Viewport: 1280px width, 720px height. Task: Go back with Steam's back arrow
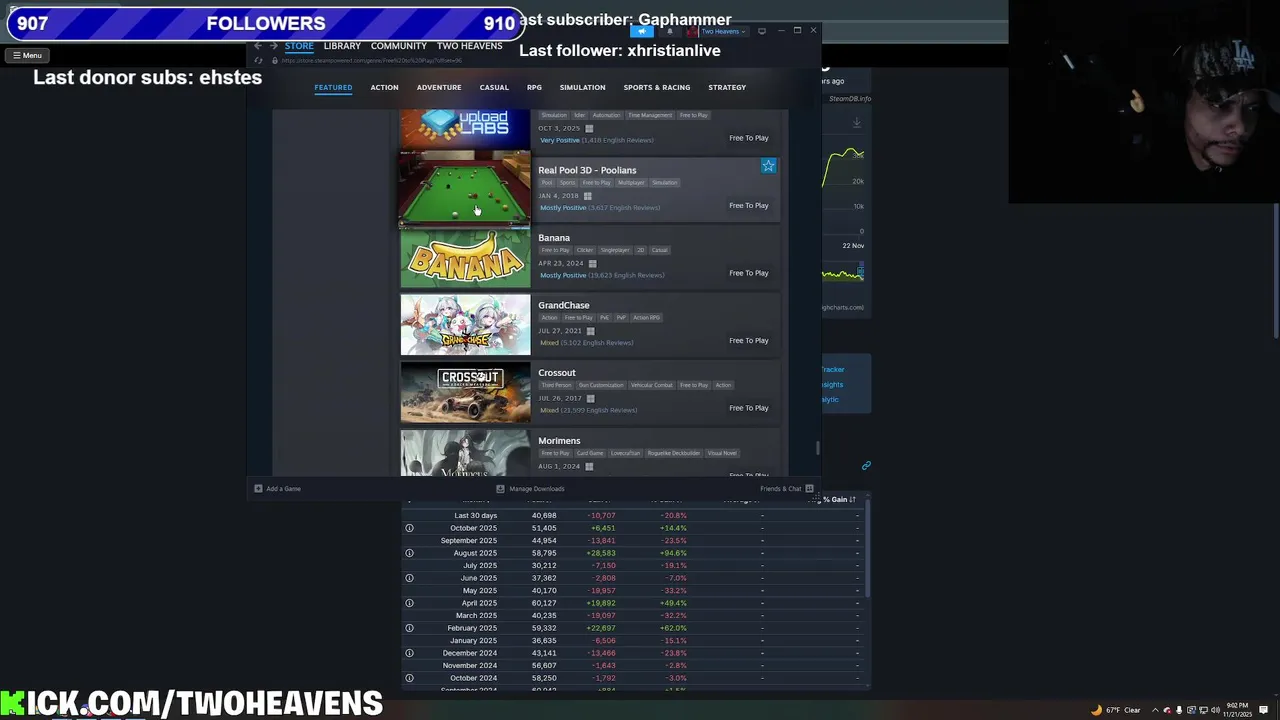pos(258,46)
